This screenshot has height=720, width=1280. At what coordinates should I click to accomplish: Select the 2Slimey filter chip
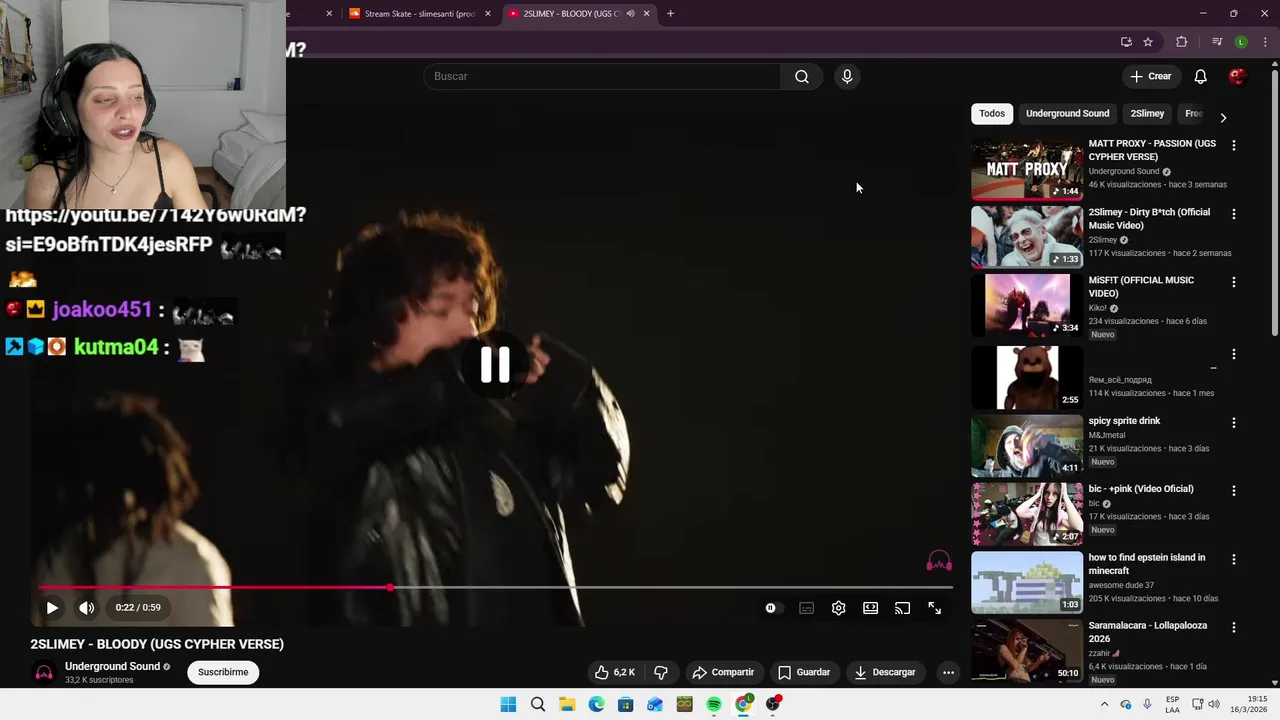coord(1147,114)
